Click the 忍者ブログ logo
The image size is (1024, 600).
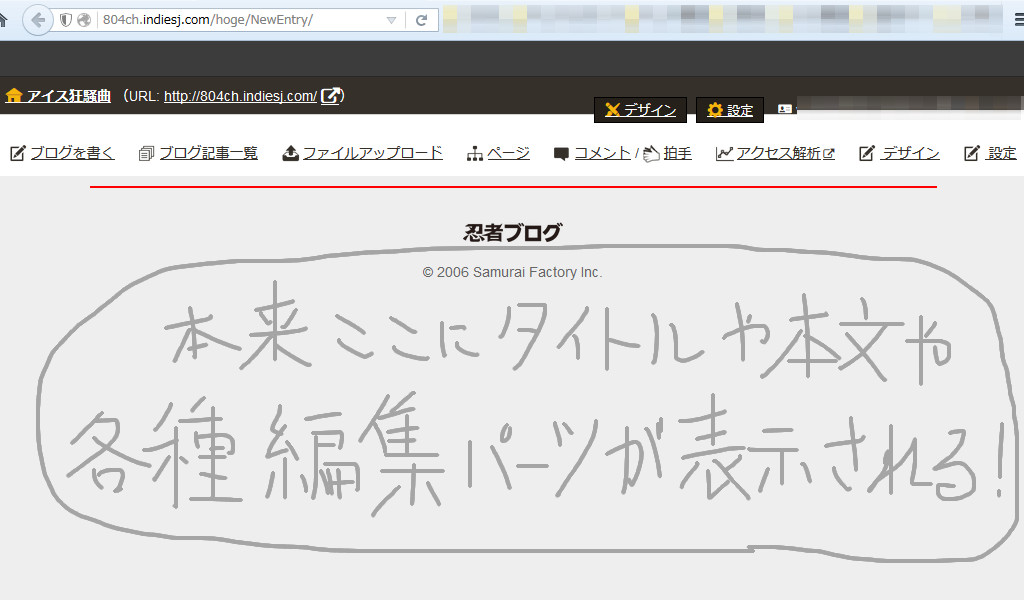(x=513, y=232)
